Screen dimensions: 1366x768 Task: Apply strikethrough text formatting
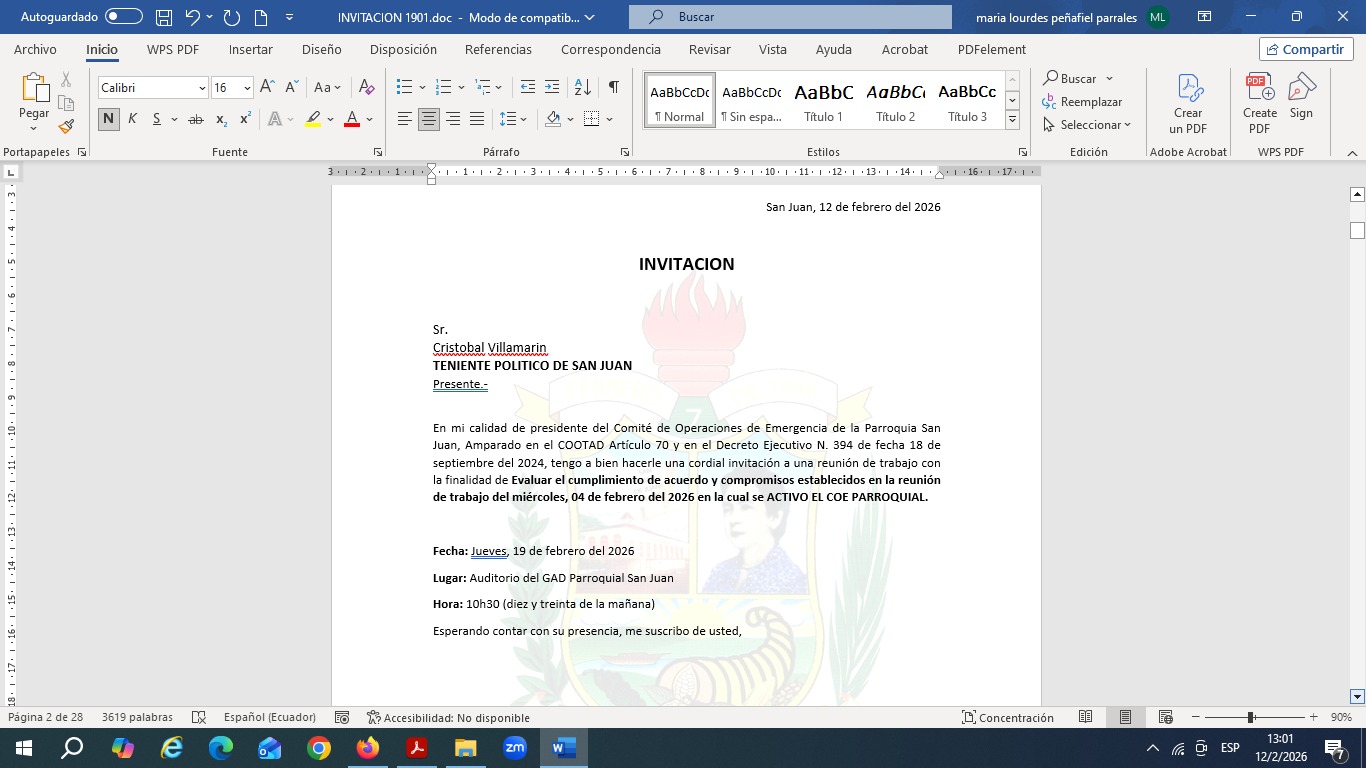196,120
